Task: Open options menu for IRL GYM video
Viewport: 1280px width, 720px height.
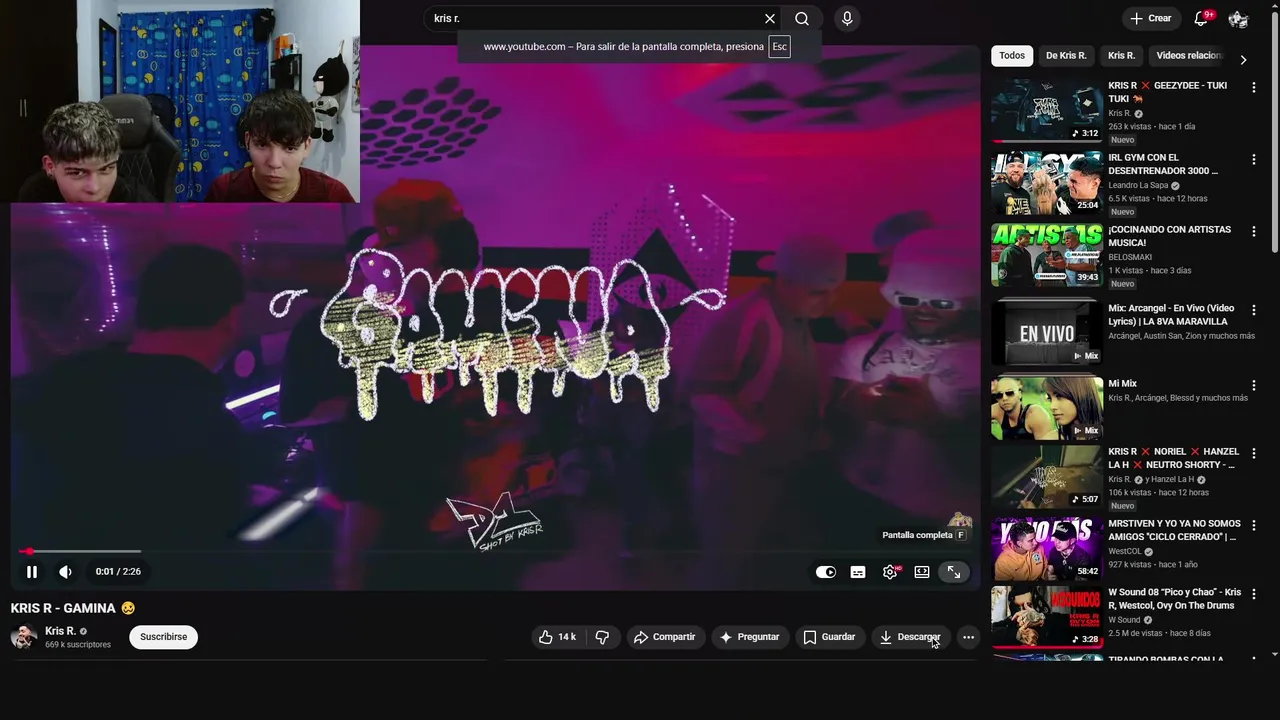Action: (x=1253, y=160)
